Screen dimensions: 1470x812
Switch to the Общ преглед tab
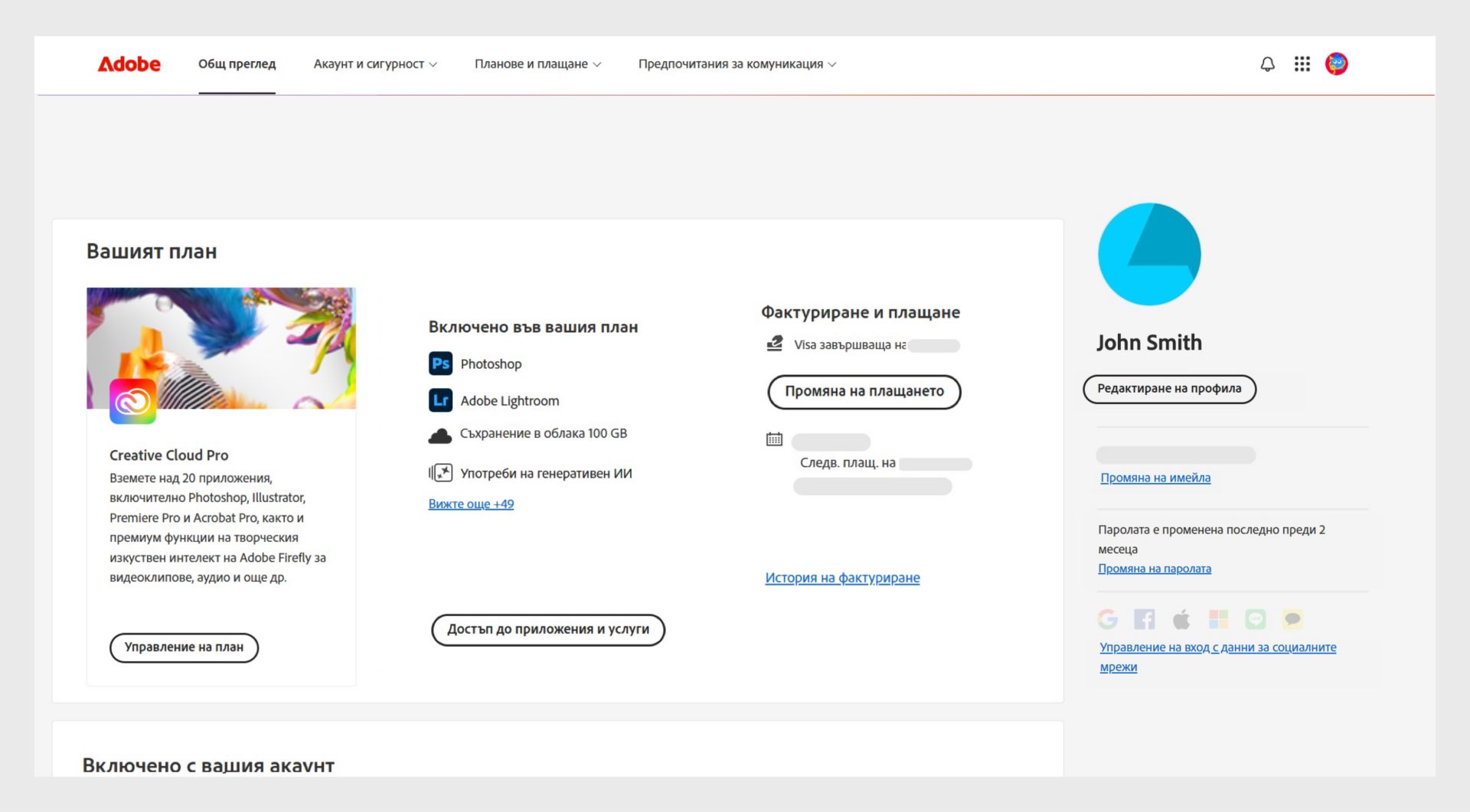tap(237, 64)
